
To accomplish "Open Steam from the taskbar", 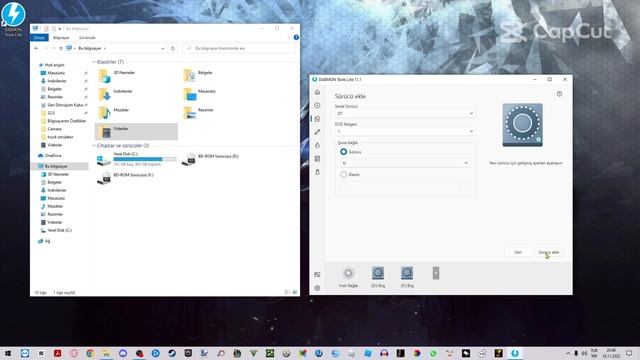I will [172, 353].
